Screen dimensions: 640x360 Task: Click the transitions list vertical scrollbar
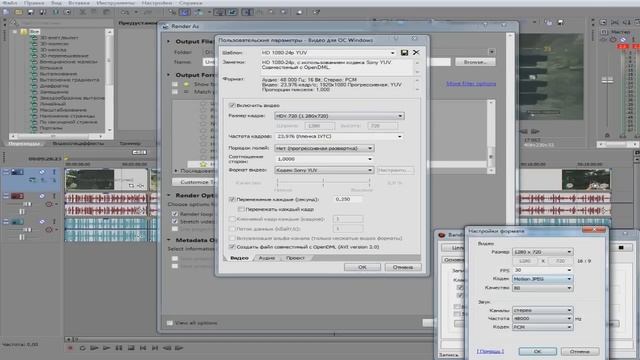[109, 81]
